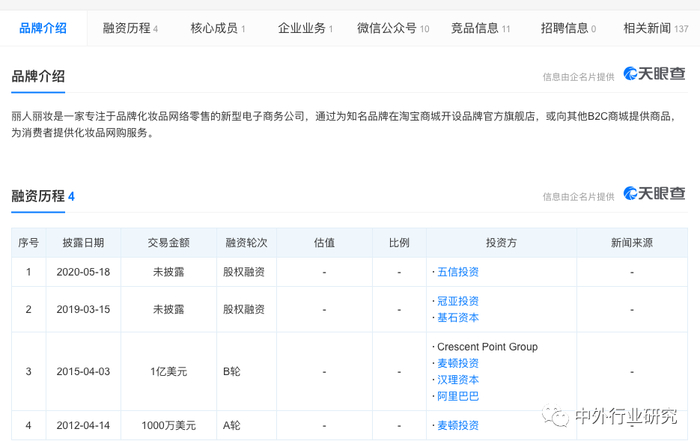Image resolution: width=700 pixels, height=447 pixels.
Task: Select date cell 2020-05-18
Action: coord(83,272)
